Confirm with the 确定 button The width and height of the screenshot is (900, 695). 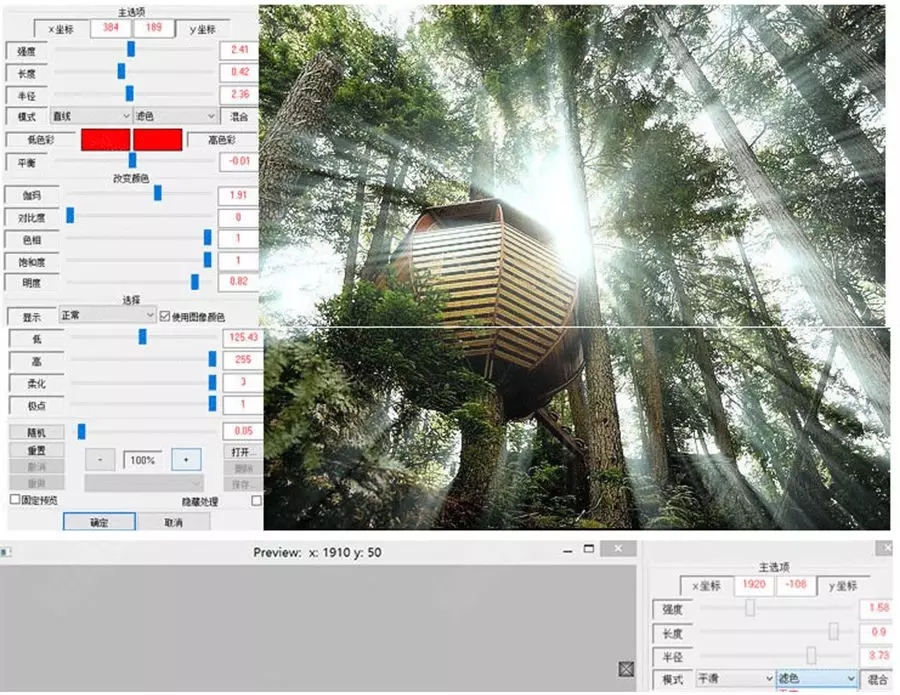(99, 522)
